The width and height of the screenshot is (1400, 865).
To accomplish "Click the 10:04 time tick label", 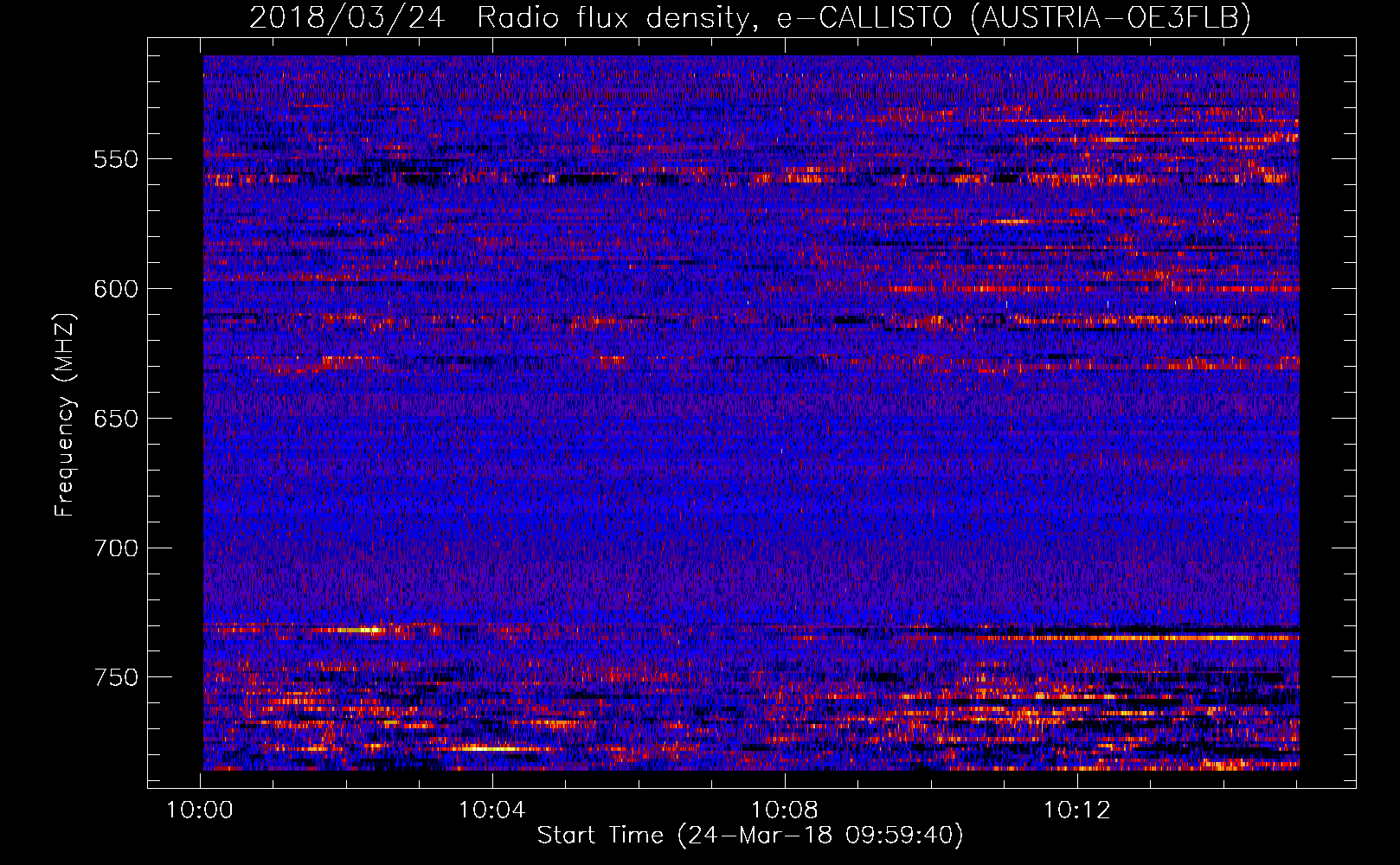I will click(x=492, y=811).
